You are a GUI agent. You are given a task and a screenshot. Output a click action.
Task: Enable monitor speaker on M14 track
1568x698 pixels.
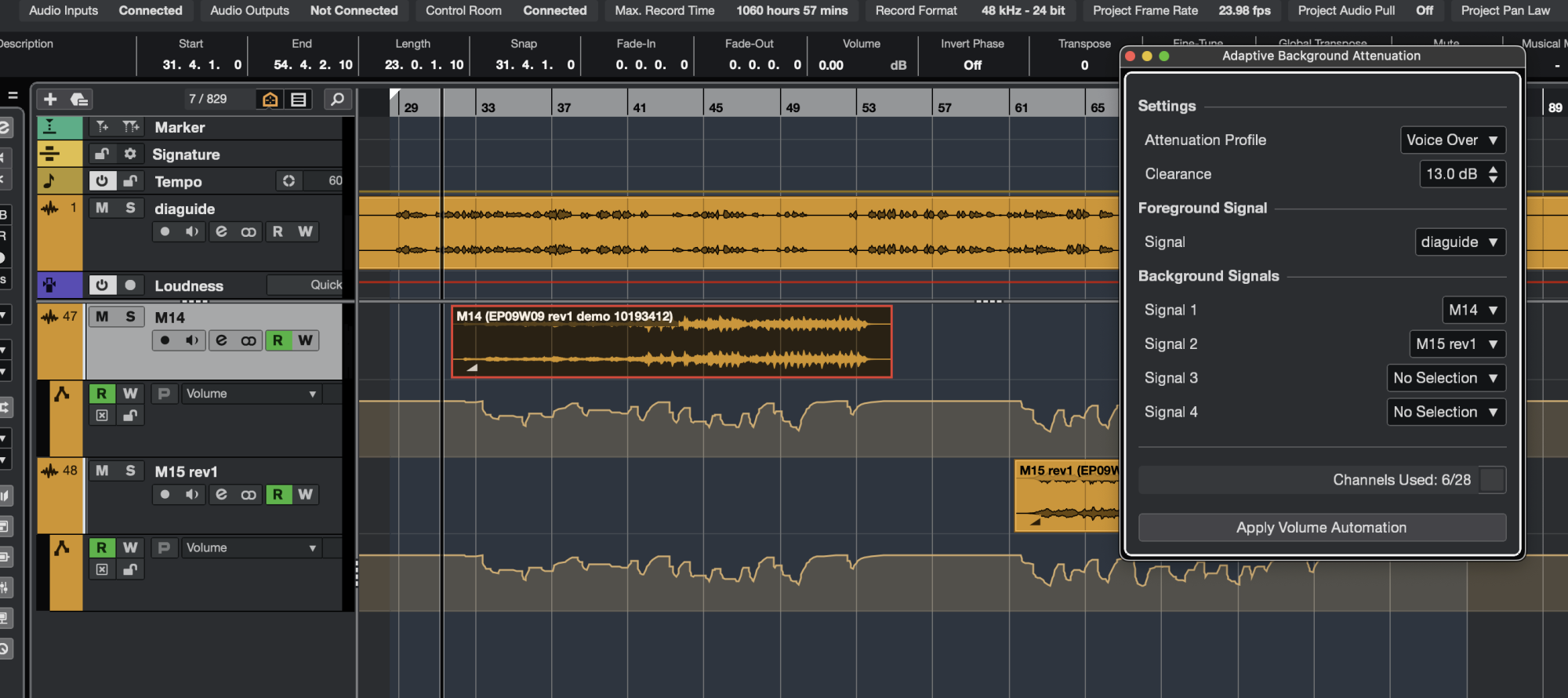tap(191, 340)
